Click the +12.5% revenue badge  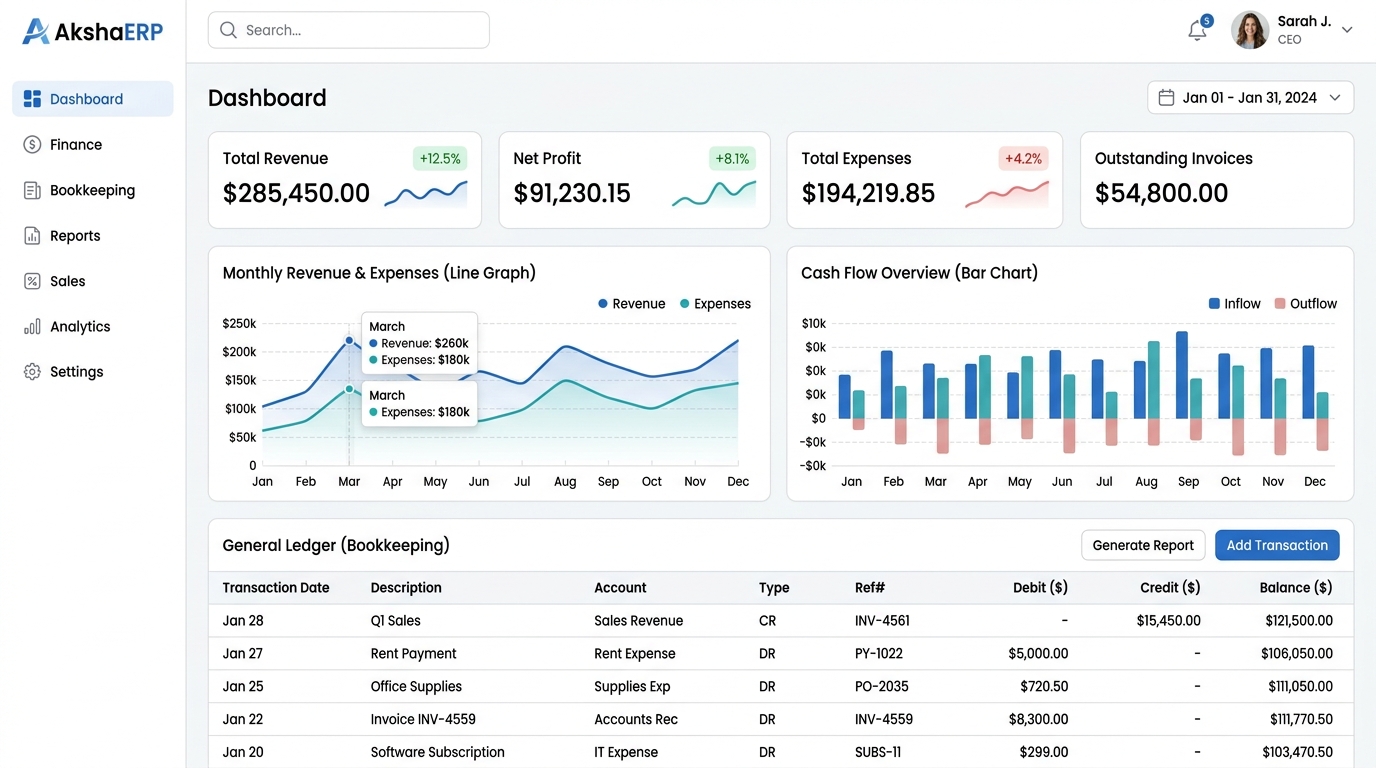click(x=440, y=158)
